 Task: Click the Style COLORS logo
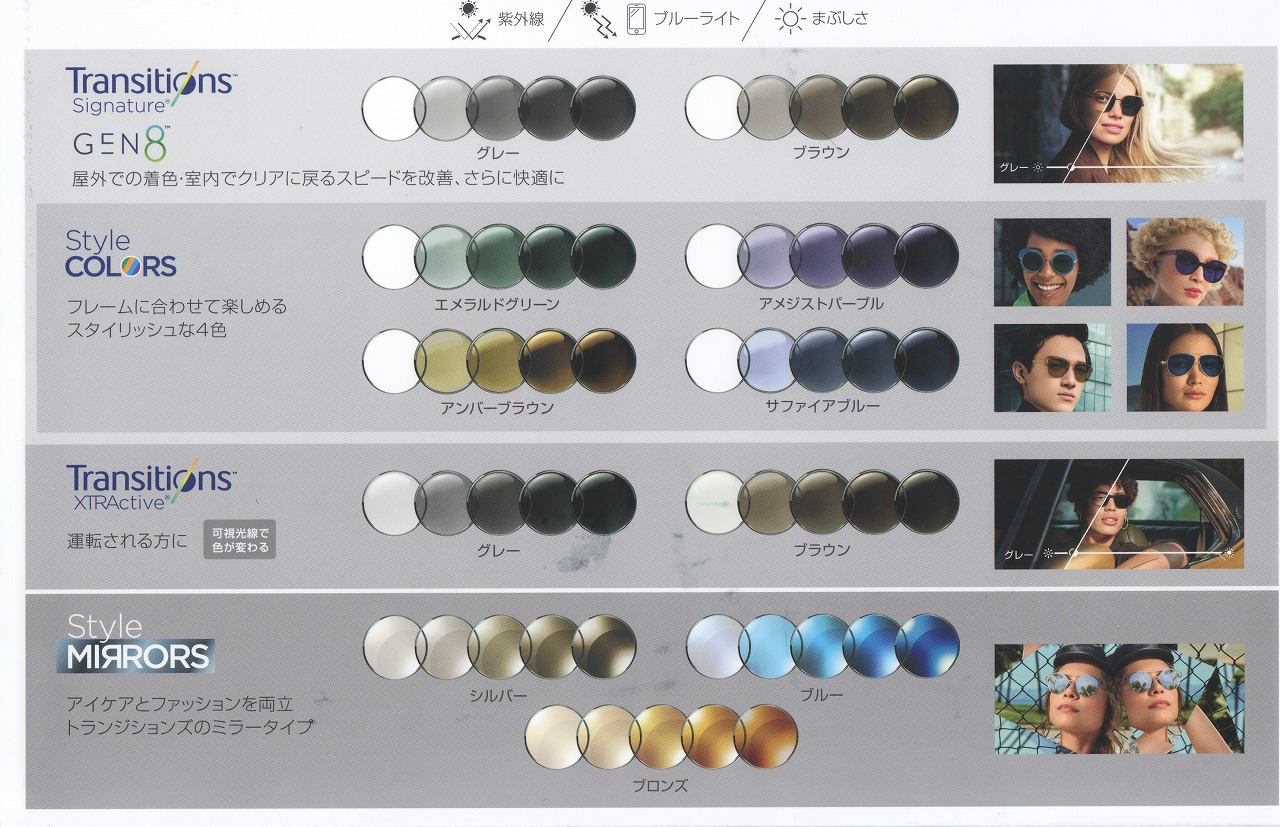[120, 254]
